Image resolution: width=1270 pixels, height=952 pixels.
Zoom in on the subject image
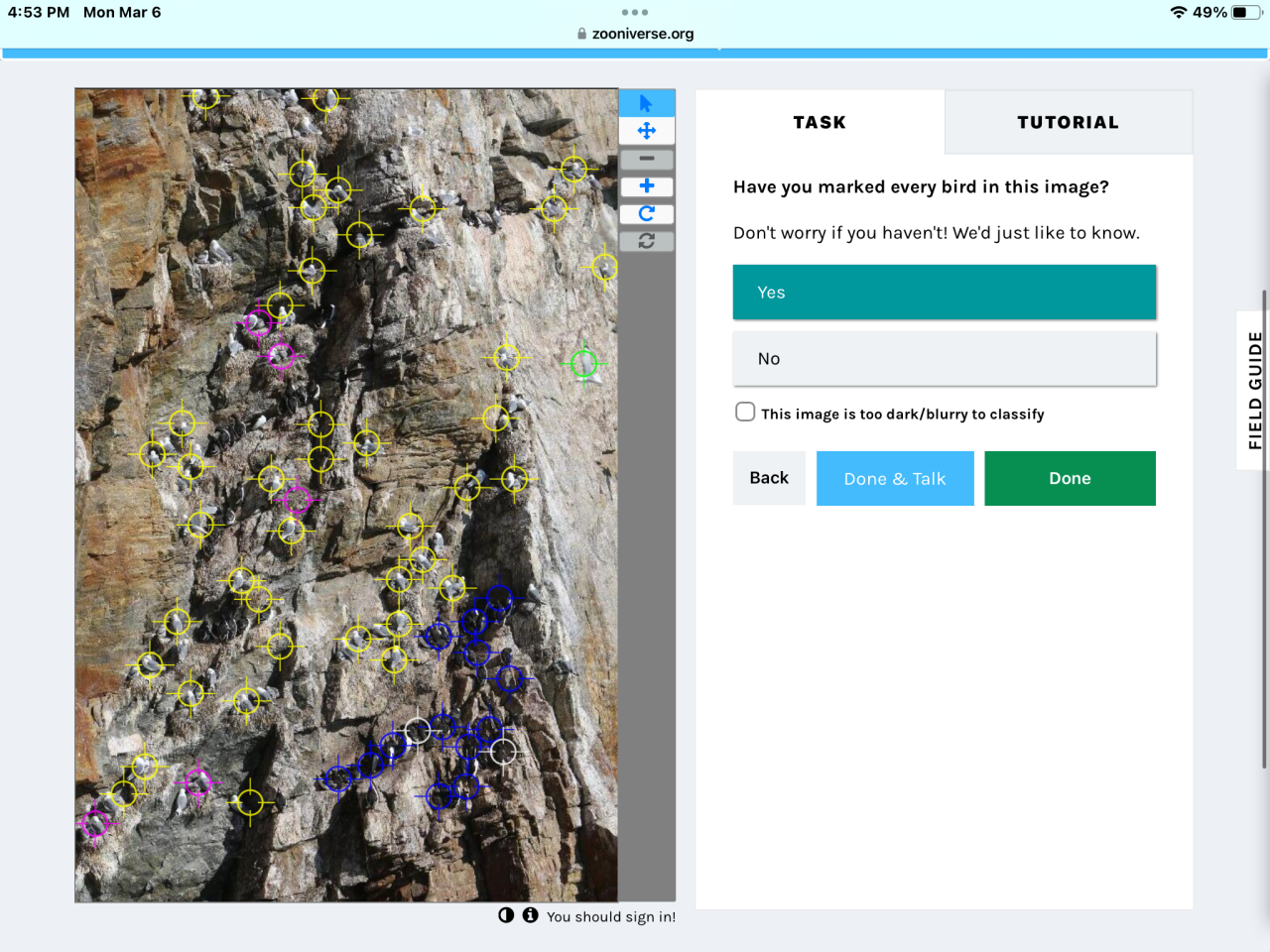[x=646, y=186]
